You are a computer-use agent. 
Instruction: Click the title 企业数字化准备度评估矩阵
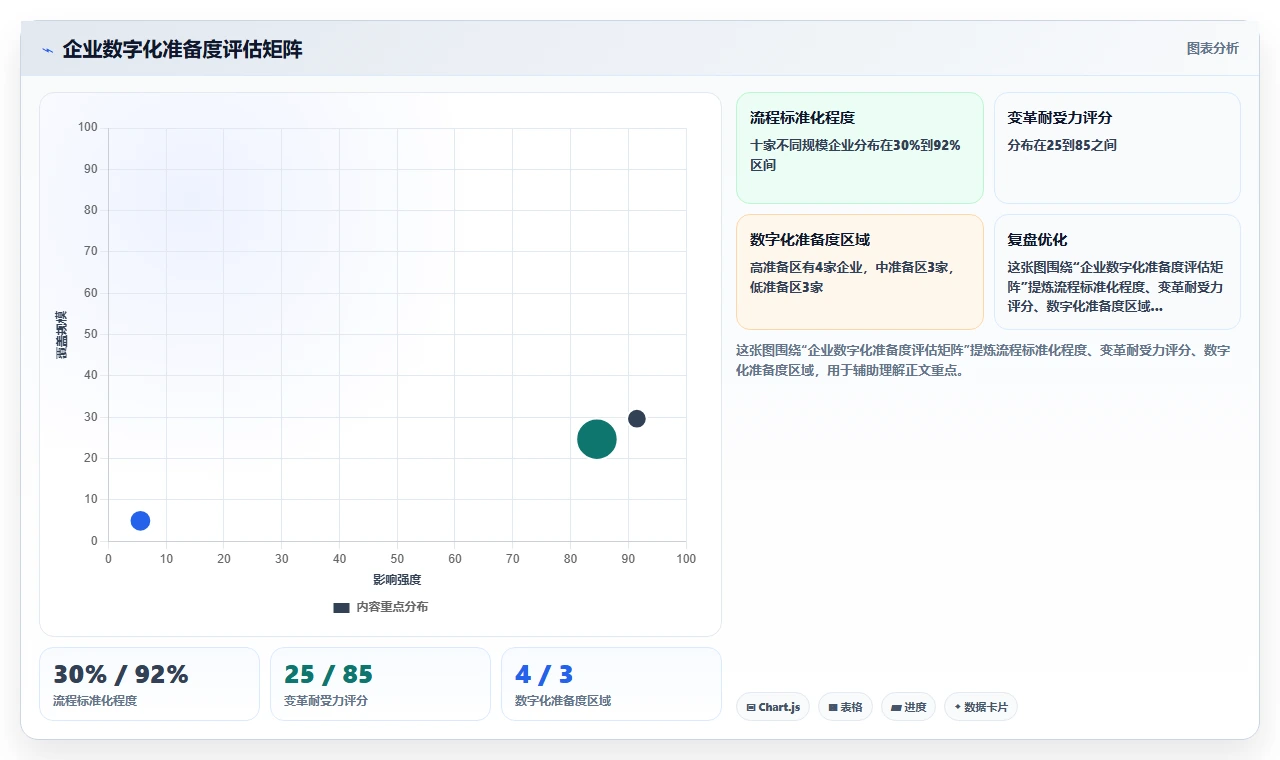[x=182, y=49]
